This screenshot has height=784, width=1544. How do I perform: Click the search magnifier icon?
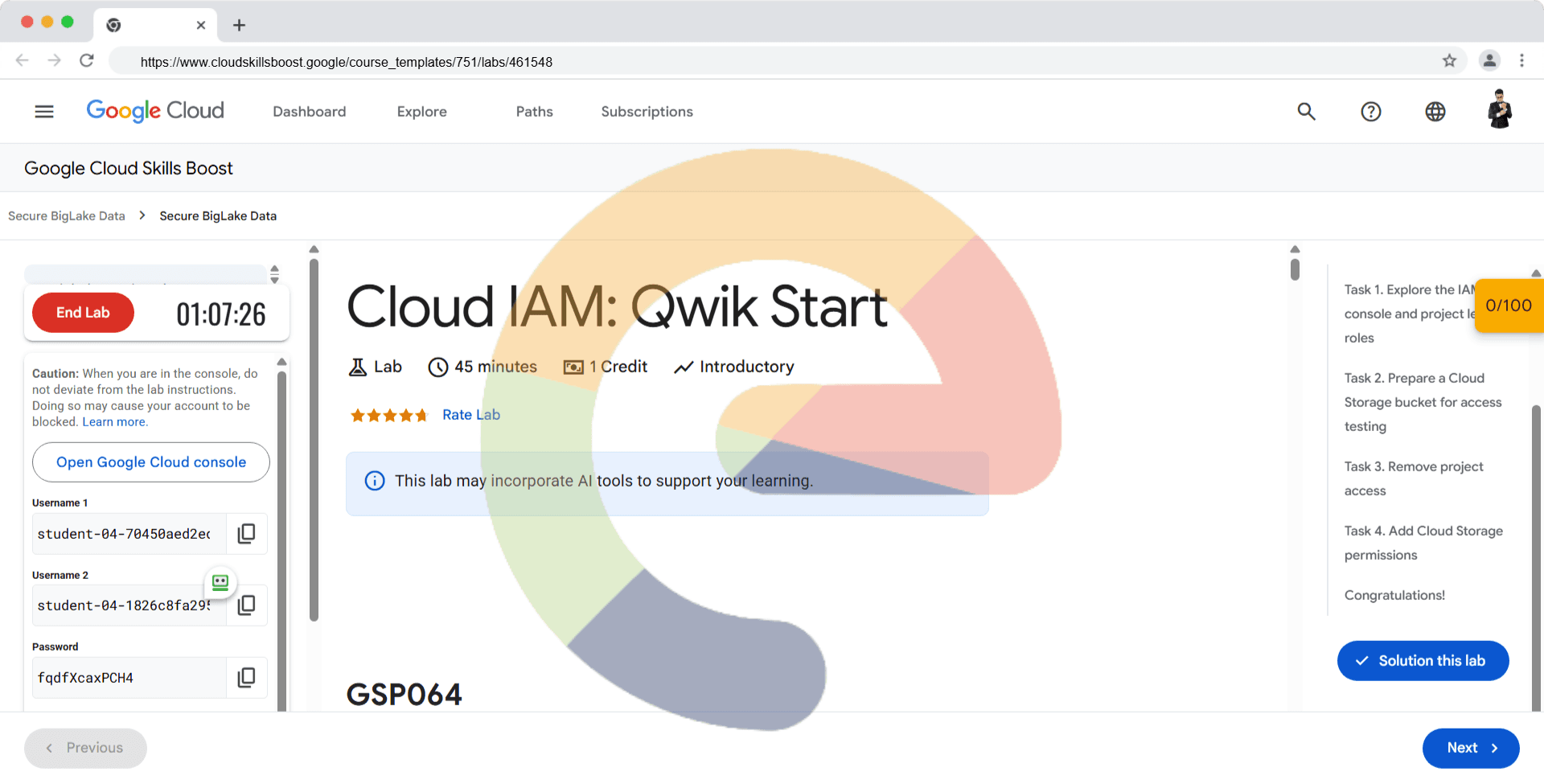(1306, 112)
